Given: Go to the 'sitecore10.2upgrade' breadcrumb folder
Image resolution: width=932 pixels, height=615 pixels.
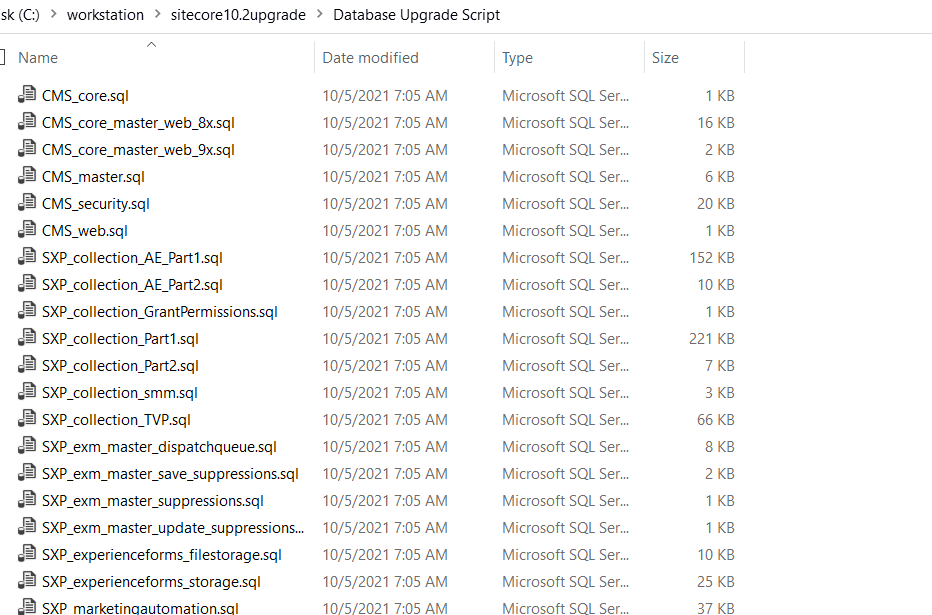Looking at the screenshot, I should [238, 15].
